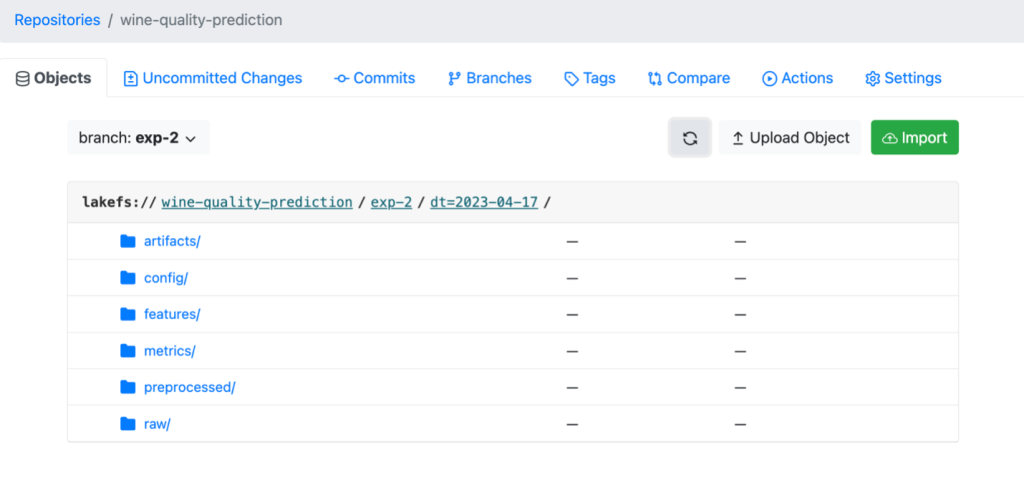The height and width of the screenshot is (486, 1024).
Task: Click the config folder icon
Action: point(128,278)
